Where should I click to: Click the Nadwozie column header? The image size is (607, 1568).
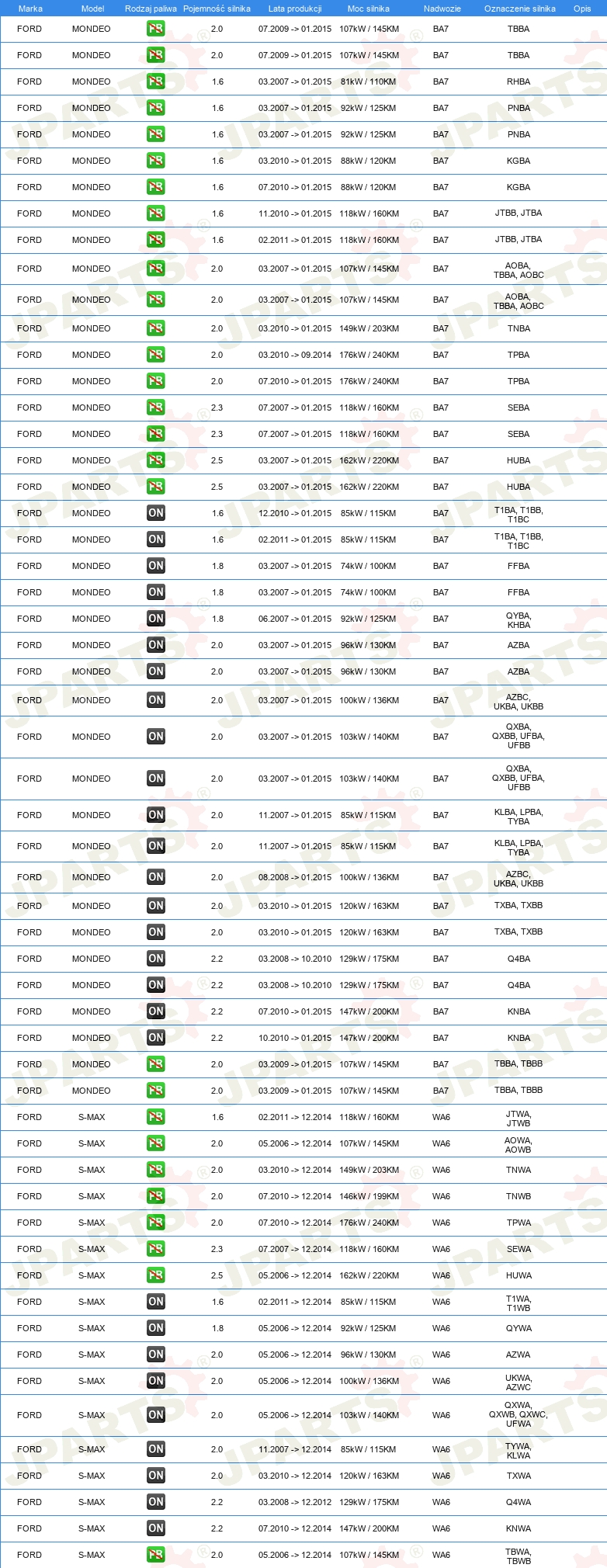point(442,9)
